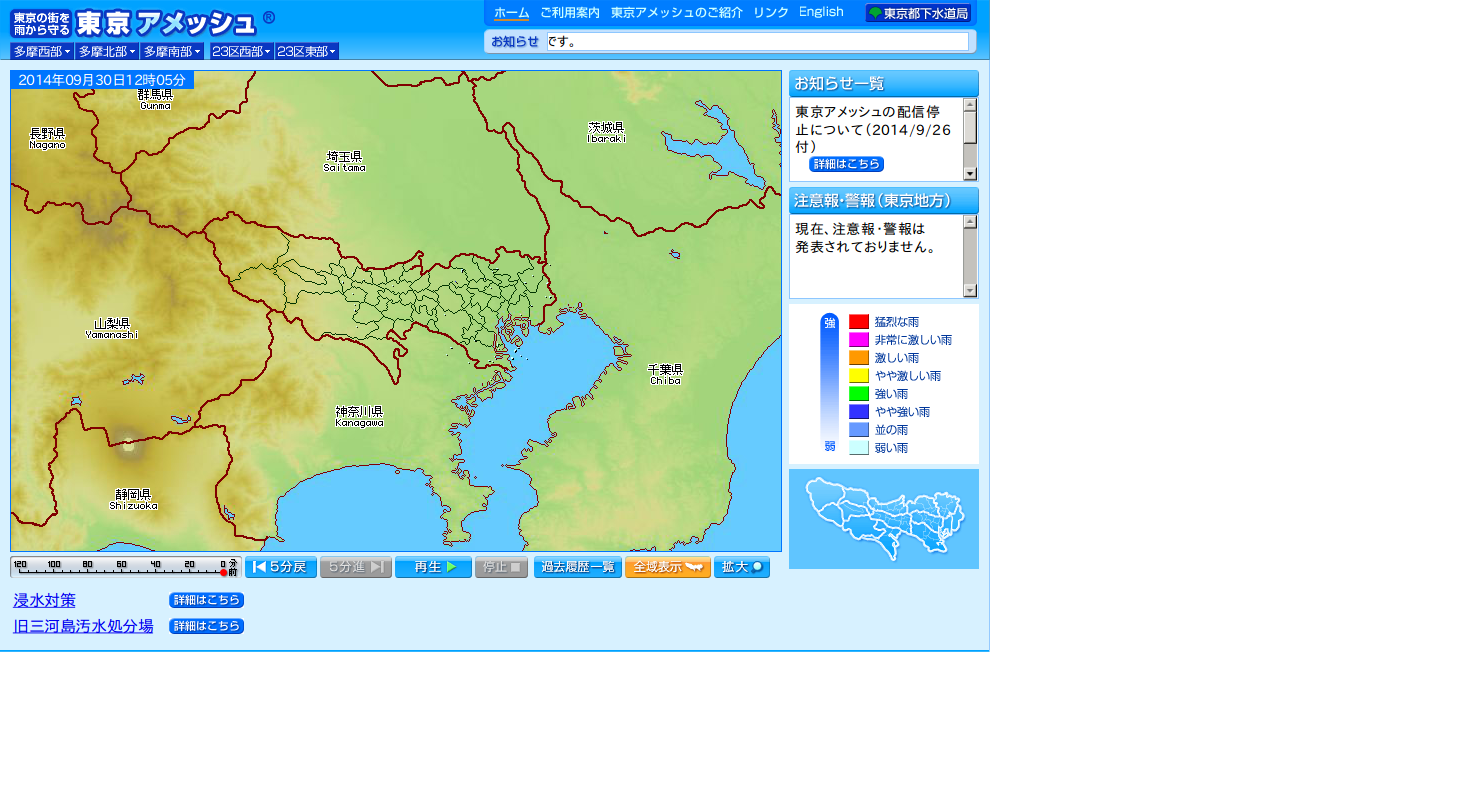Viewport: 1458px width, 806px height.
Task: Click the 埼玉県 Saitama map label
Action: tap(344, 162)
